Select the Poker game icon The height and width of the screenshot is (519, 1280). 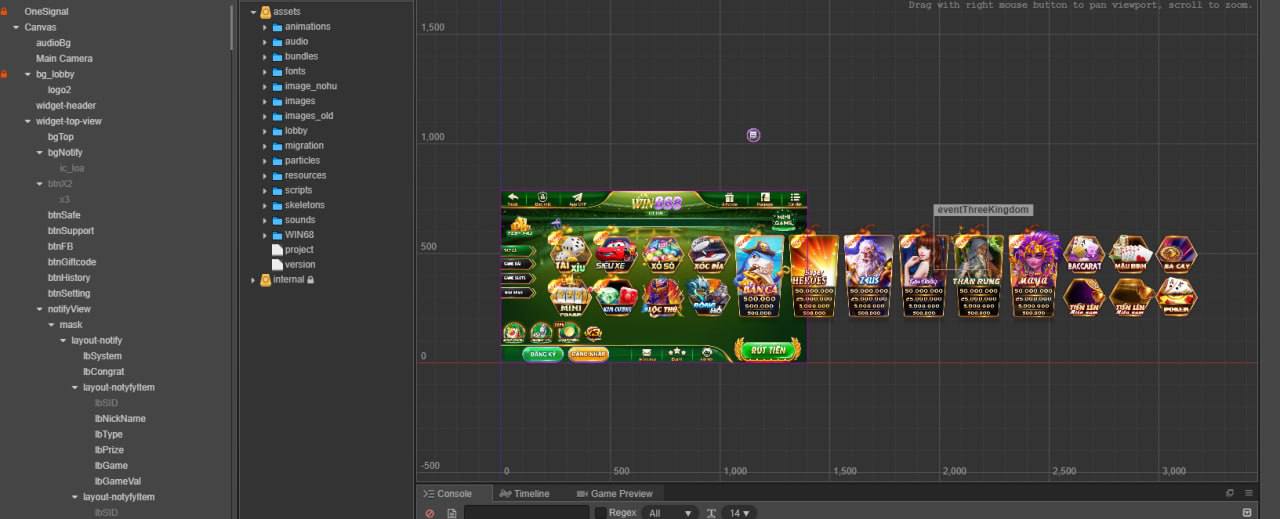[1177, 297]
